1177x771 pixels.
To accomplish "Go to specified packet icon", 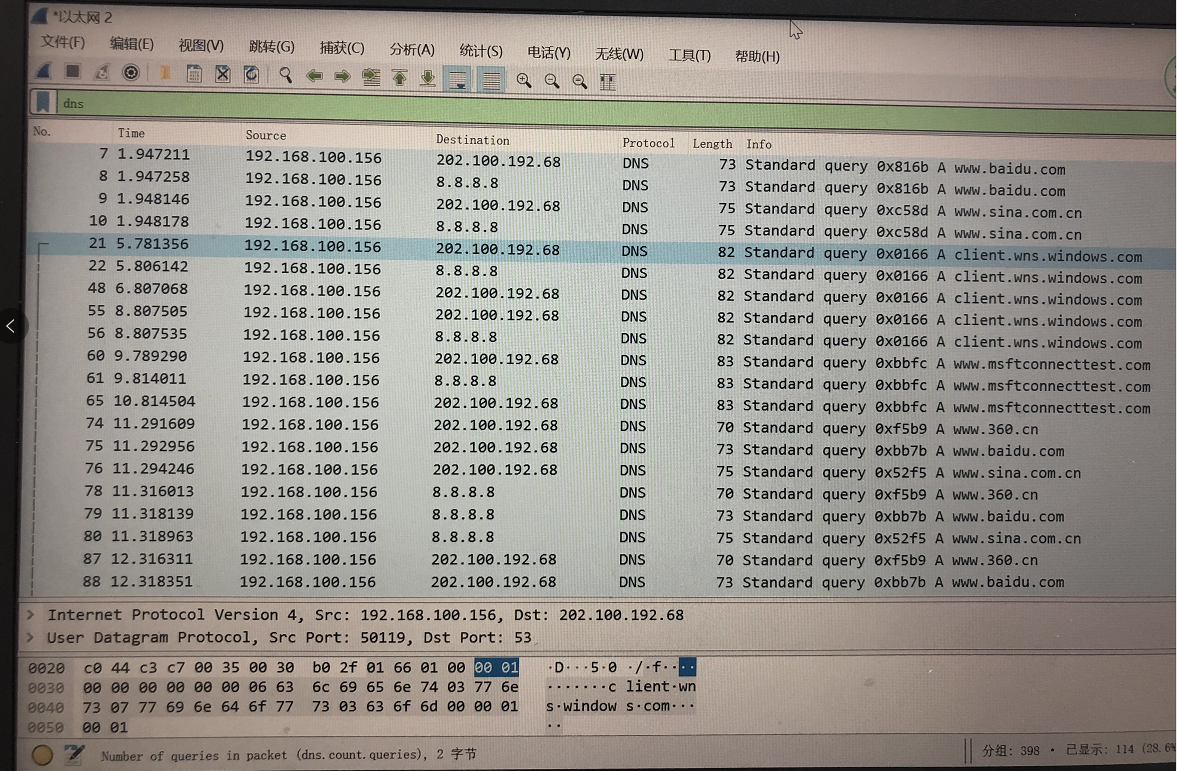I will (x=371, y=77).
